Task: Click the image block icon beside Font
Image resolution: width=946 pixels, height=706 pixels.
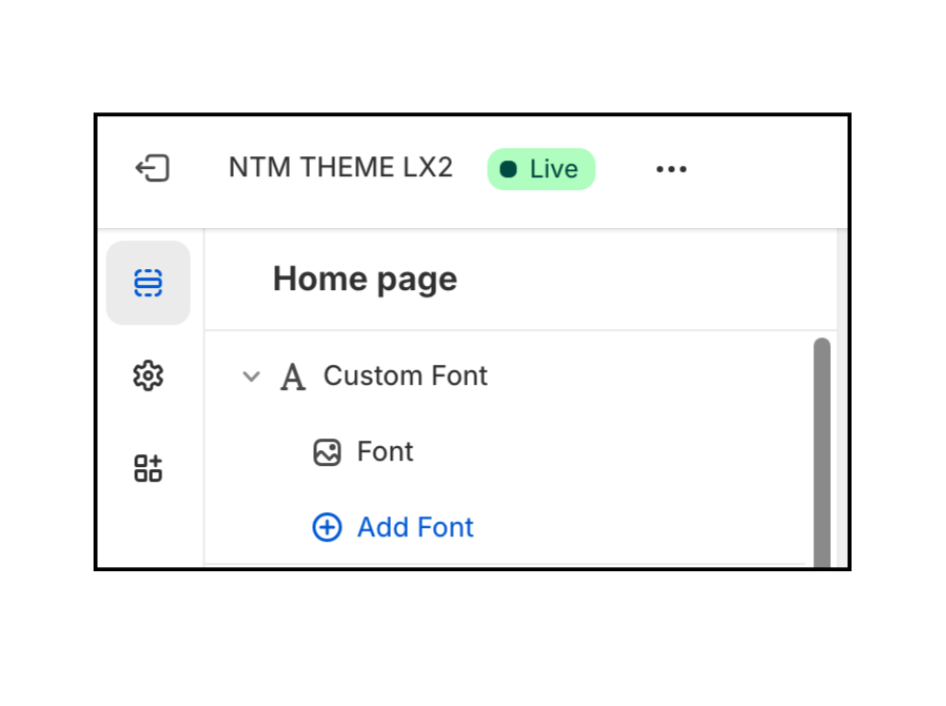Action: [x=327, y=452]
